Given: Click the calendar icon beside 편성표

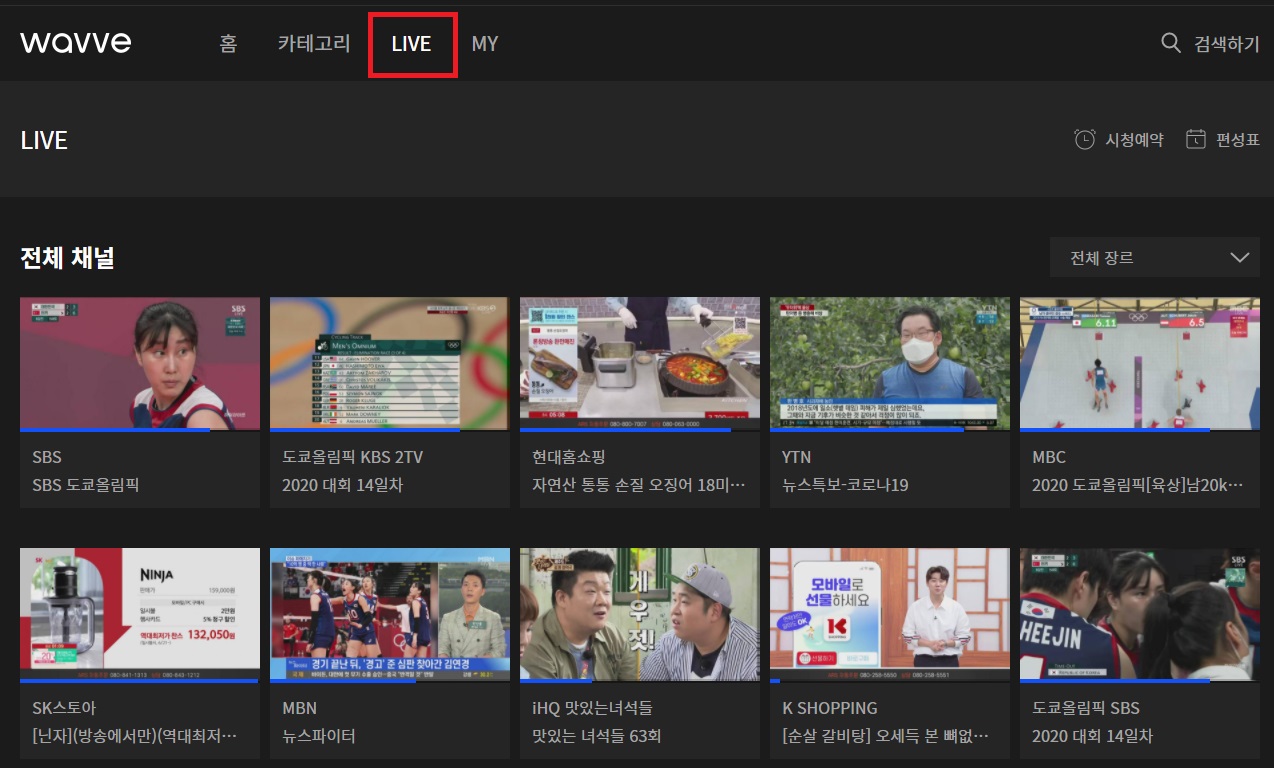Looking at the screenshot, I should click(x=1195, y=139).
